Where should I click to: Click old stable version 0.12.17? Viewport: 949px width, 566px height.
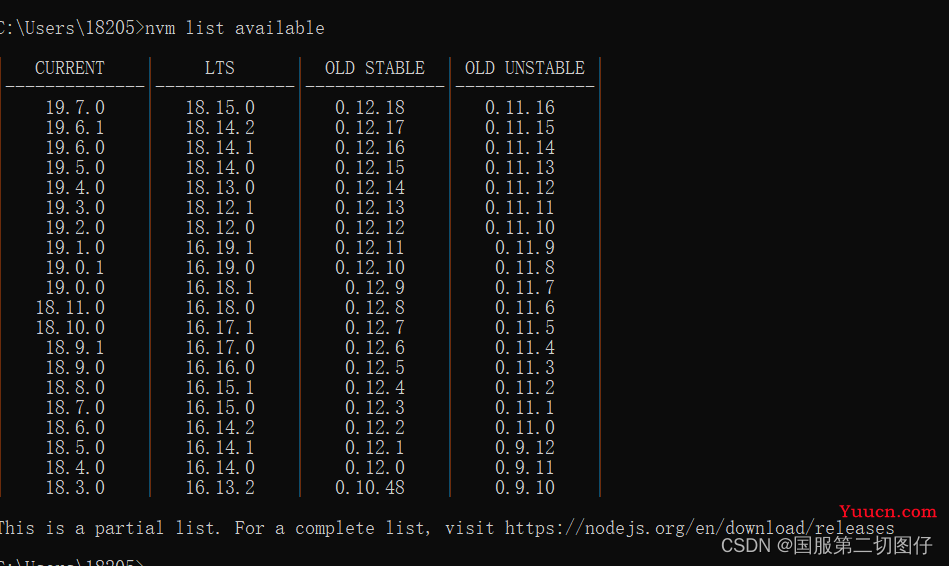(x=370, y=128)
